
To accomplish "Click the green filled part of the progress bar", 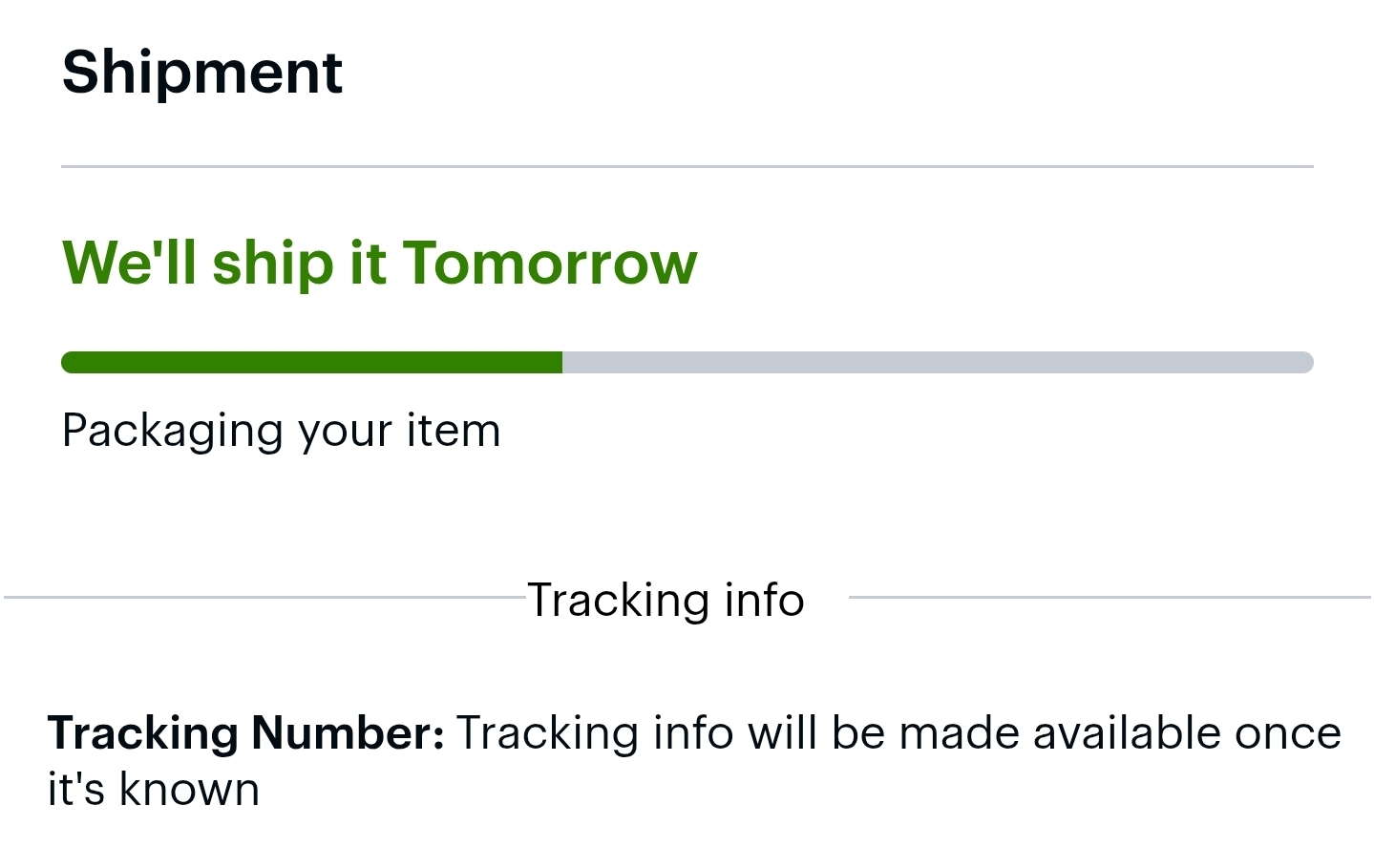I will click(x=311, y=363).
